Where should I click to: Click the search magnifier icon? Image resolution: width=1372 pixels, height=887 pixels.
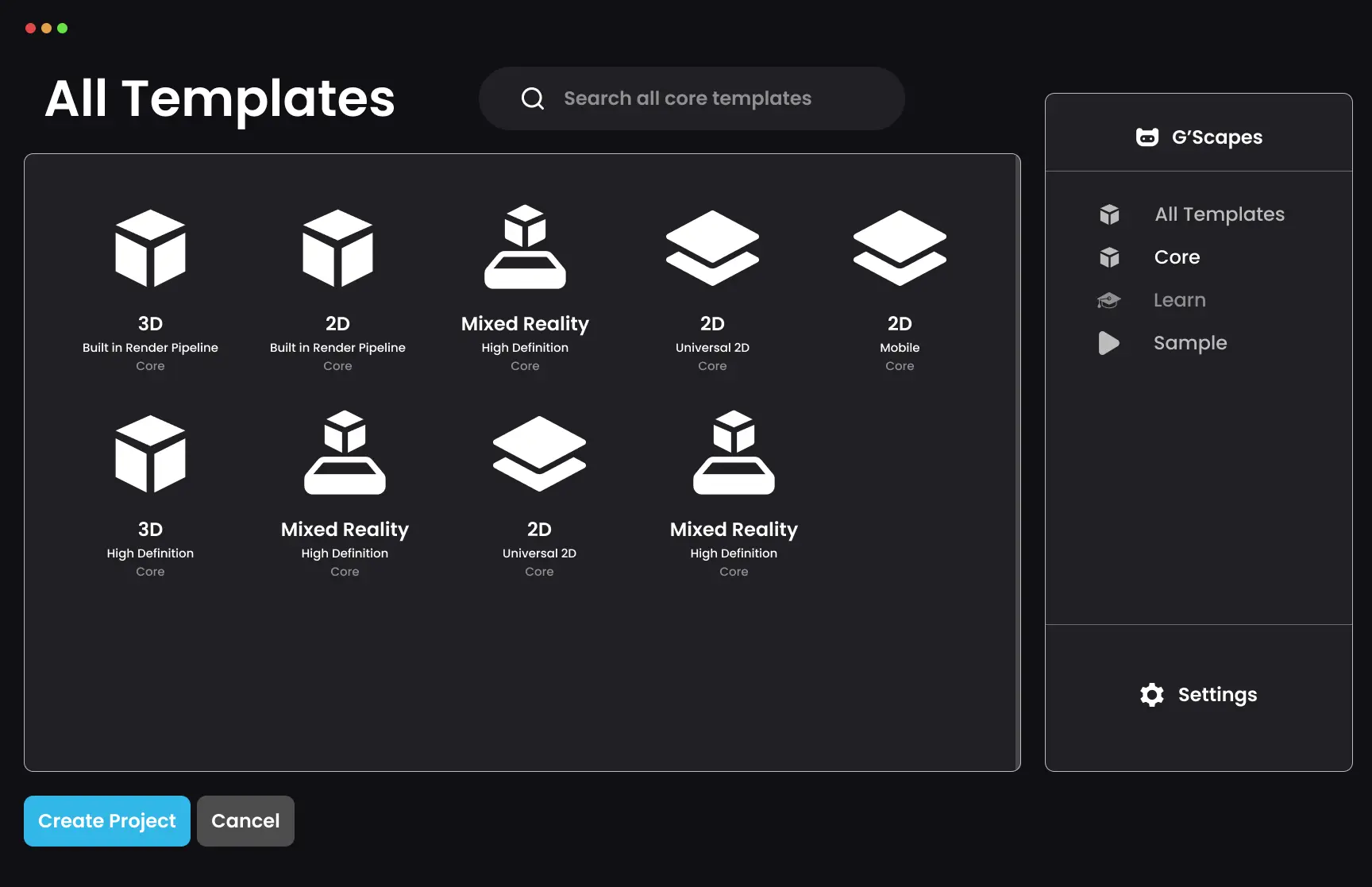tap(533, 98)
